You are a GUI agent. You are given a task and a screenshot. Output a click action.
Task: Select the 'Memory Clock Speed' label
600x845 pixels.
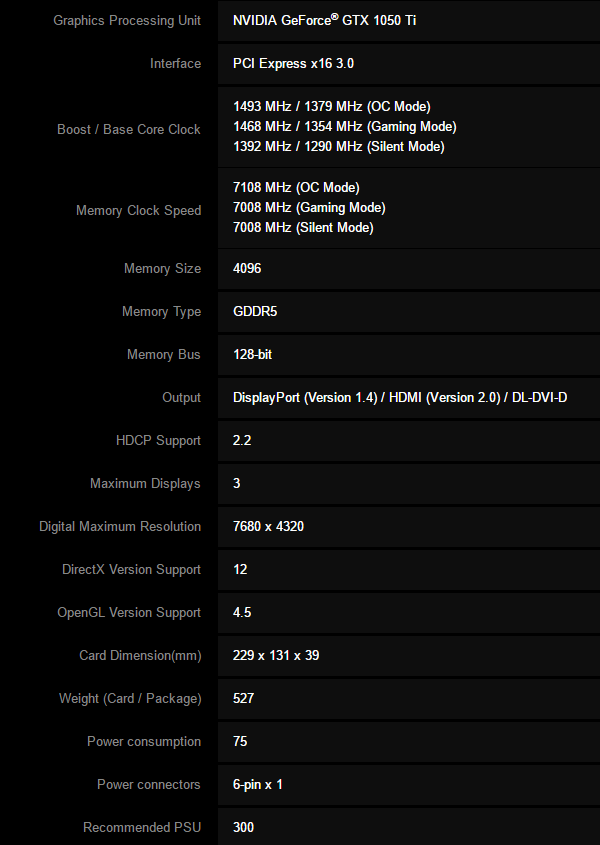[139, 211]
